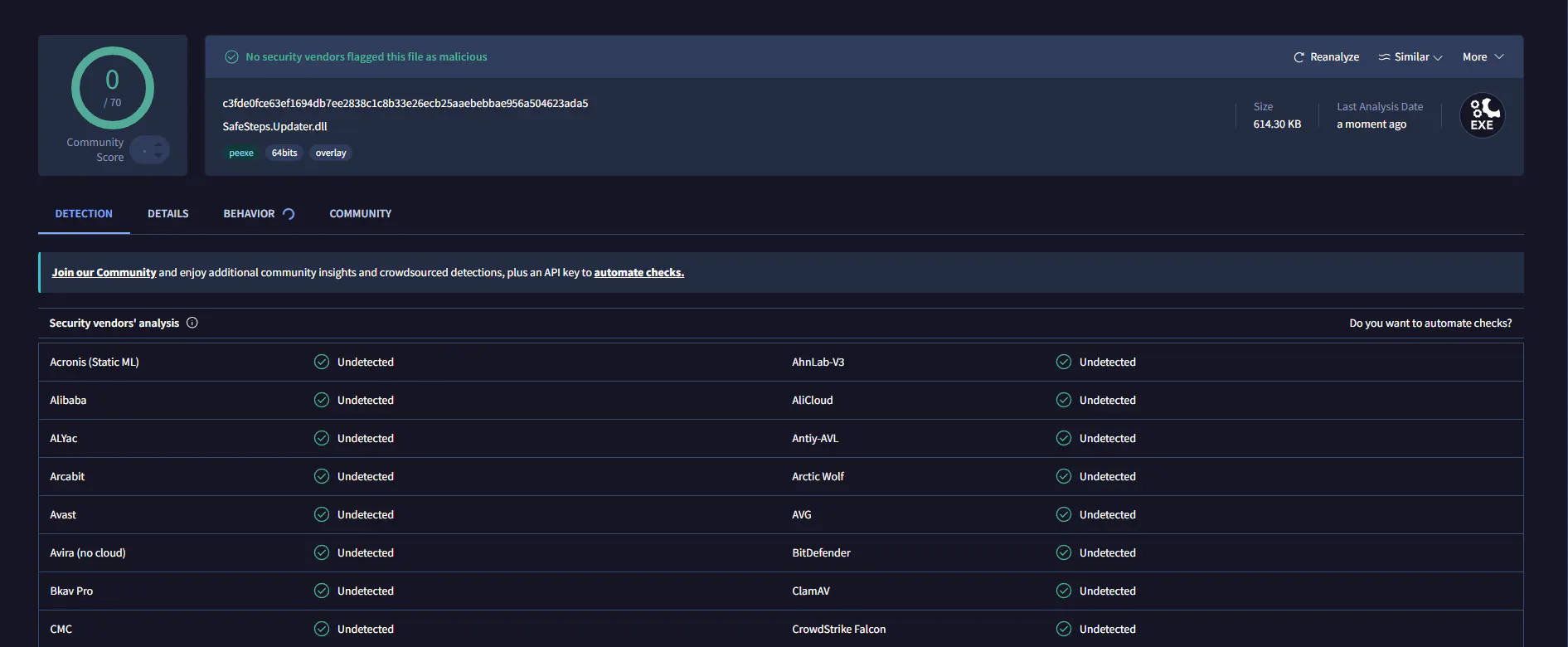Click the green check icon in the no-flags banner
1568x647 pixels.
[232, 57]
